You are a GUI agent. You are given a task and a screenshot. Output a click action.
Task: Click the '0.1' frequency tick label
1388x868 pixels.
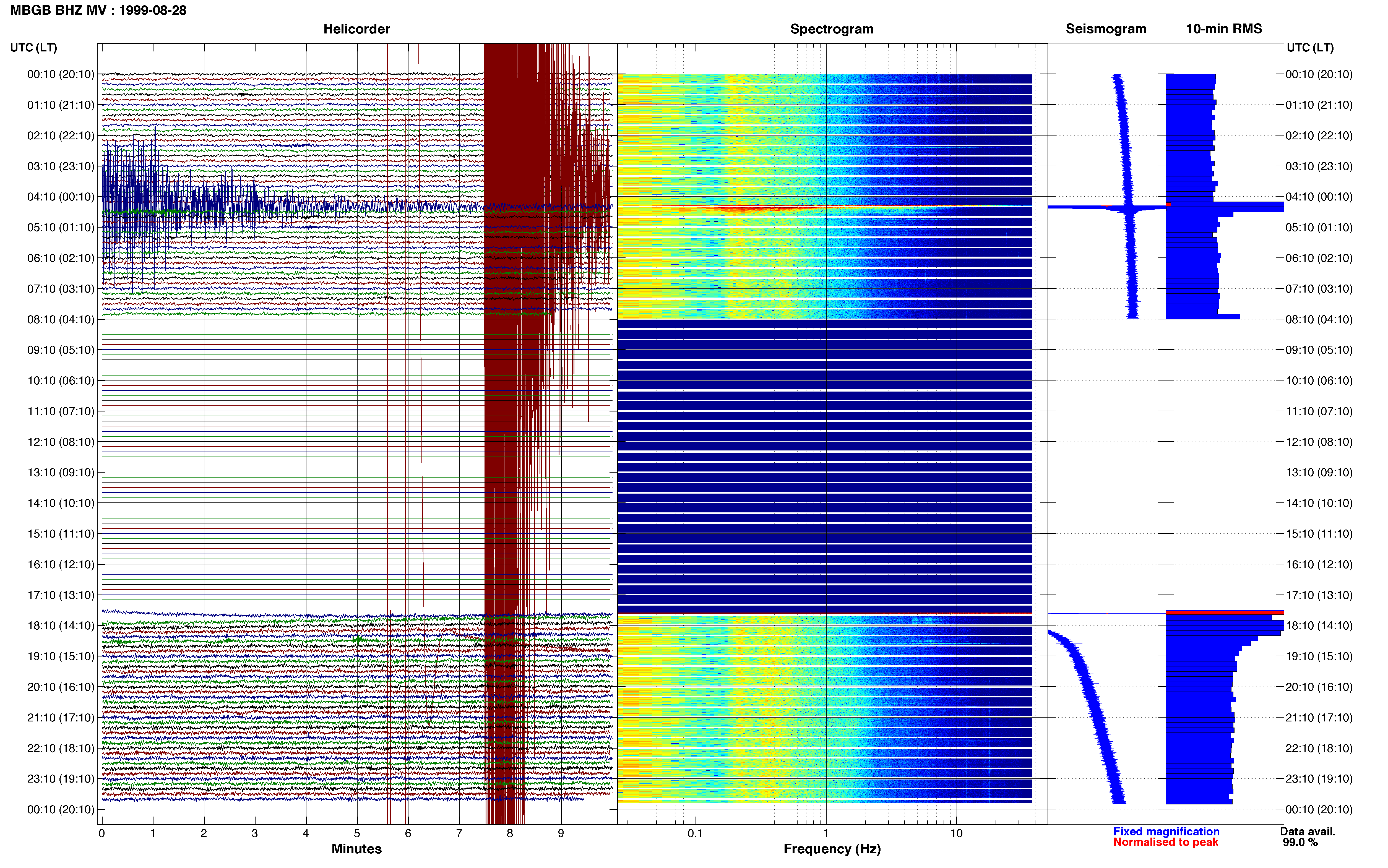[x=695, y=833]
